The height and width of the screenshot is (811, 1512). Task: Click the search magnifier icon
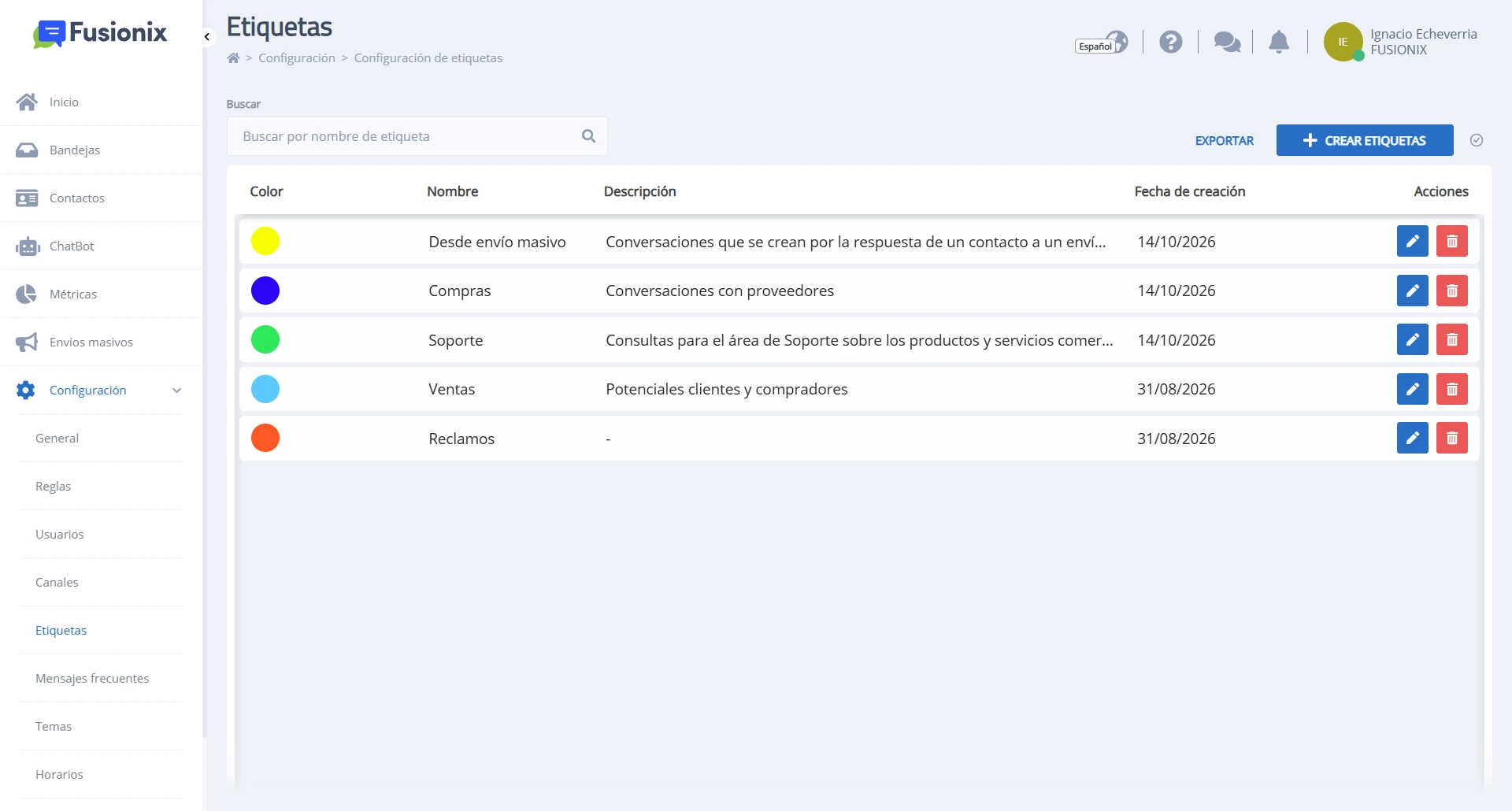tap(588, 136)
